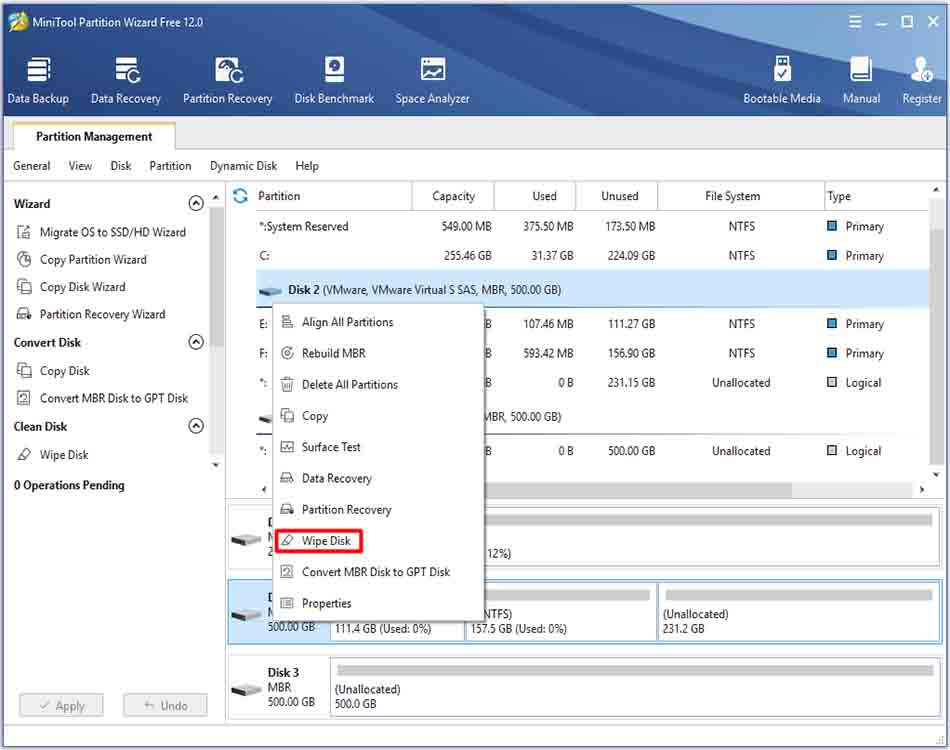Image resolution: width=950 pixels, height=750 pixels.
Task: Open the Partition menu
Action: pyautogui.click(x=170, y=165)
